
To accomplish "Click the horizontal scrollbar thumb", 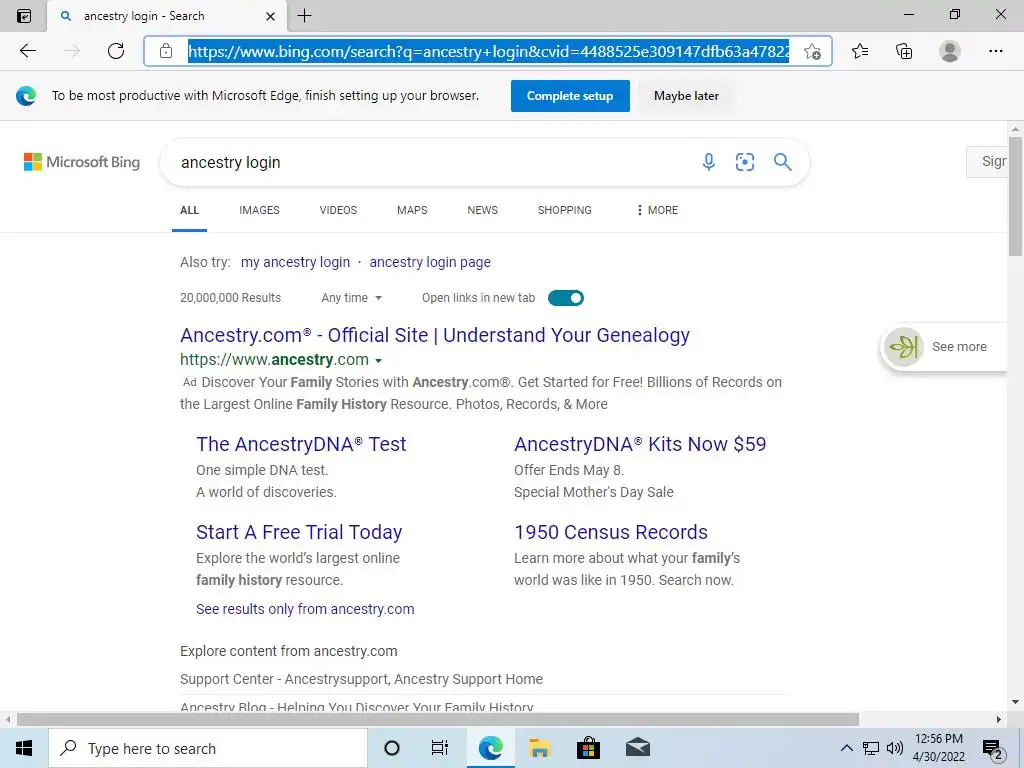I will pos(438,720).
